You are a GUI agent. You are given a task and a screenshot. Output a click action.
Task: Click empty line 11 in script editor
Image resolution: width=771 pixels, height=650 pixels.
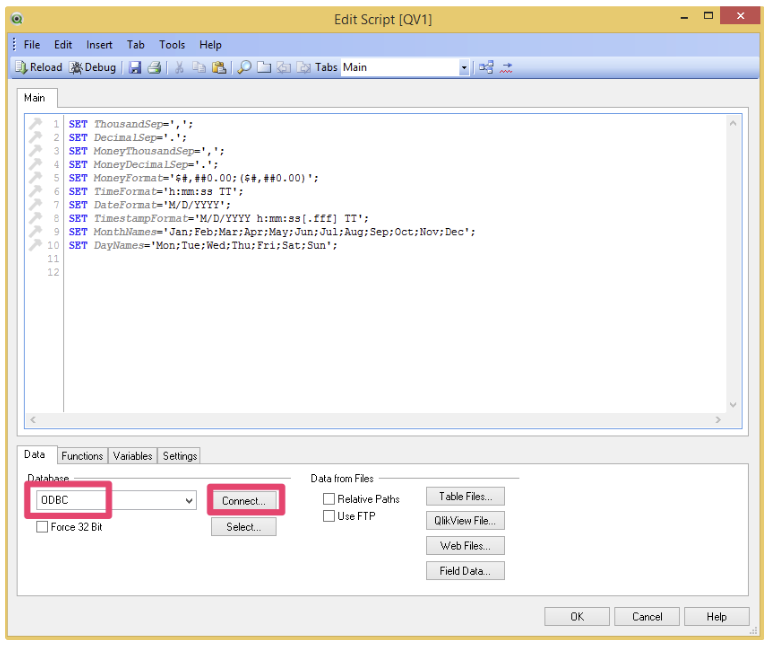tap(300, 259)
